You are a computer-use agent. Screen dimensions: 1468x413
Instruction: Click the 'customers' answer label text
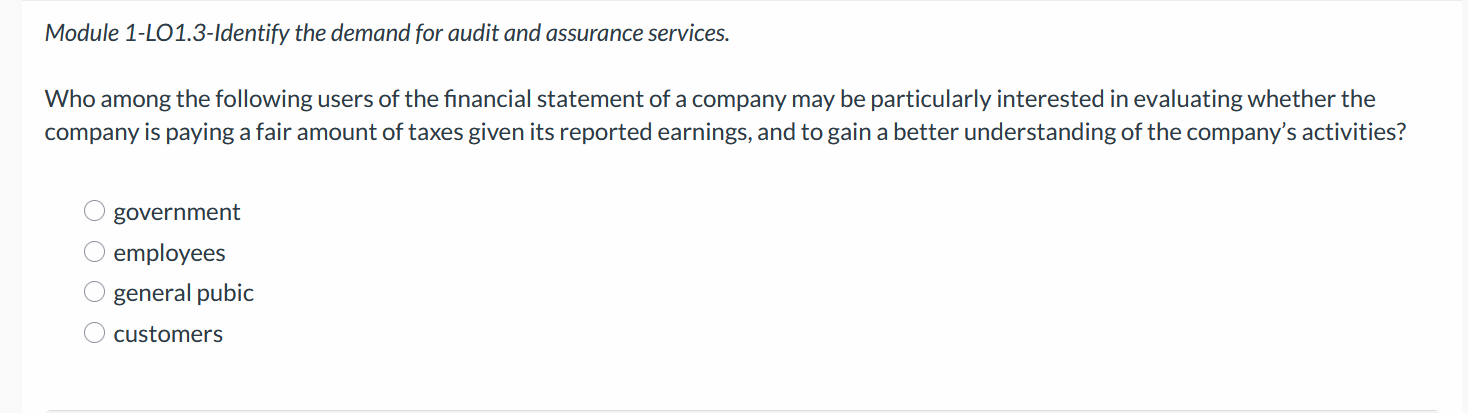tap(168, 334)
